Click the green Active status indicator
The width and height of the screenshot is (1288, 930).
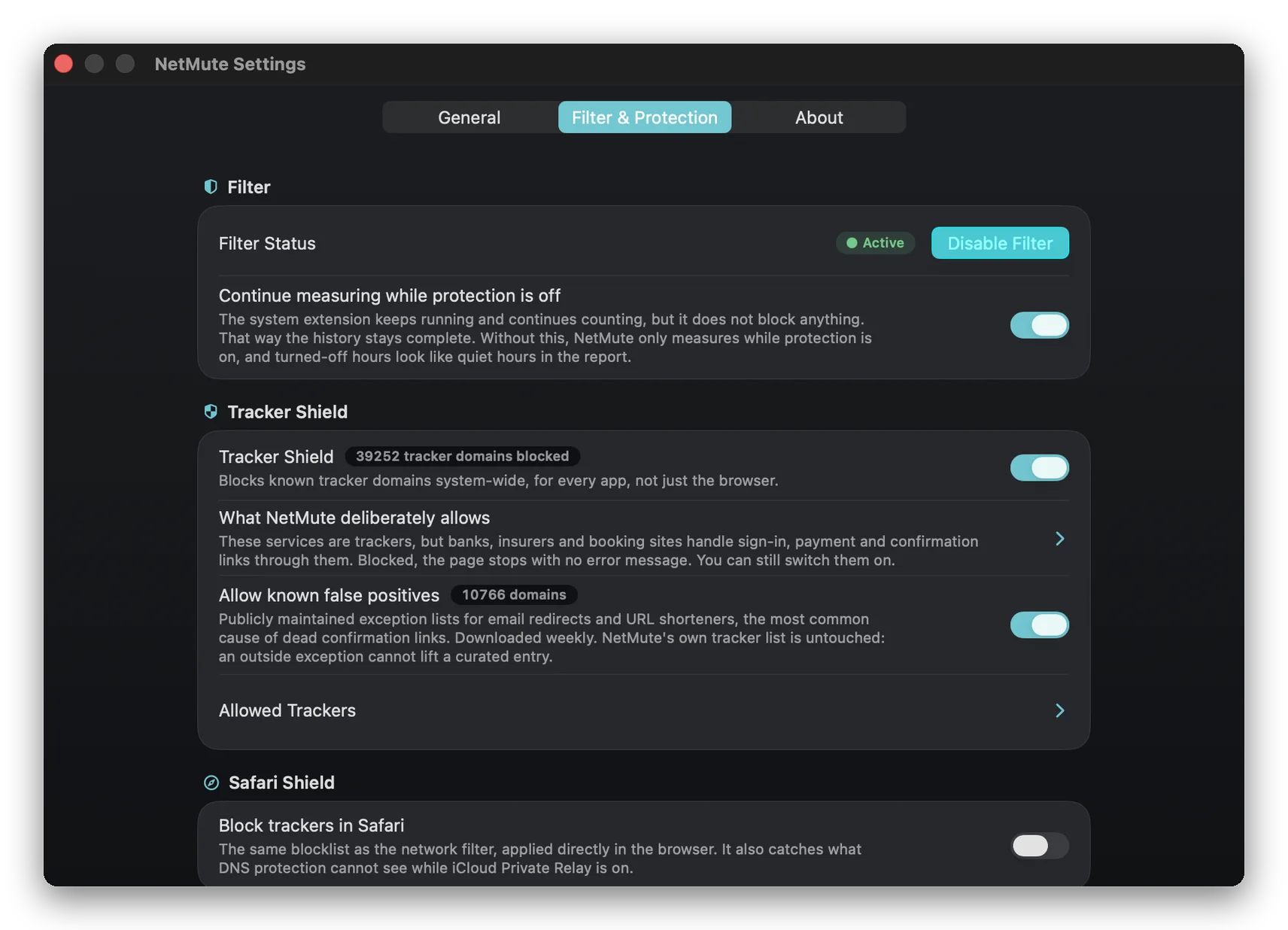pyautogui.click(x=875, y=243)
